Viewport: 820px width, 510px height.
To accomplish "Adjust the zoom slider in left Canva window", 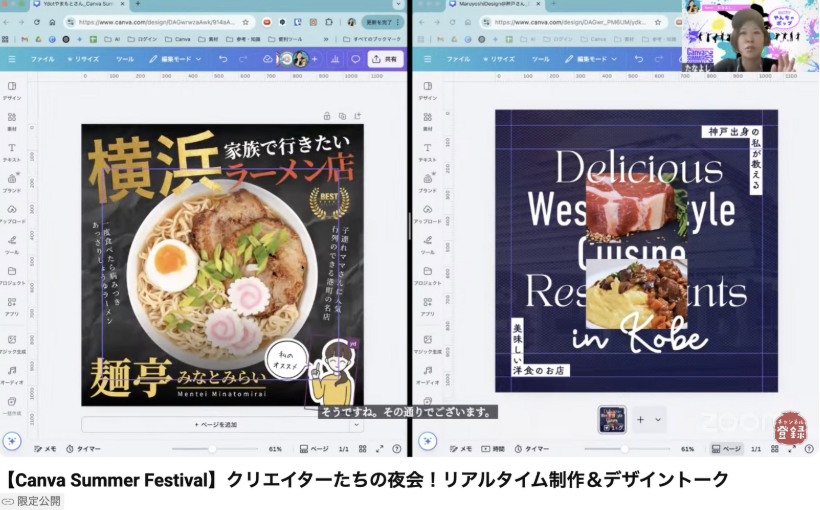I will pyautogui.click(x=212, y=449).
